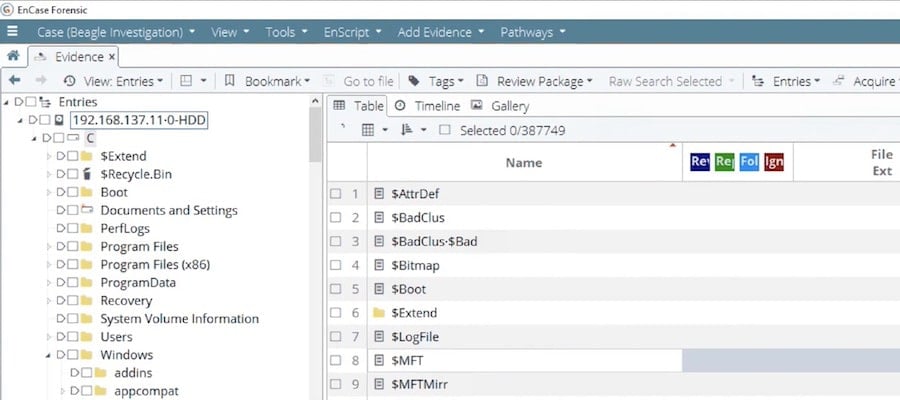Click the refresh icon above table
This screenshot has width=900, height=400.
343,127
